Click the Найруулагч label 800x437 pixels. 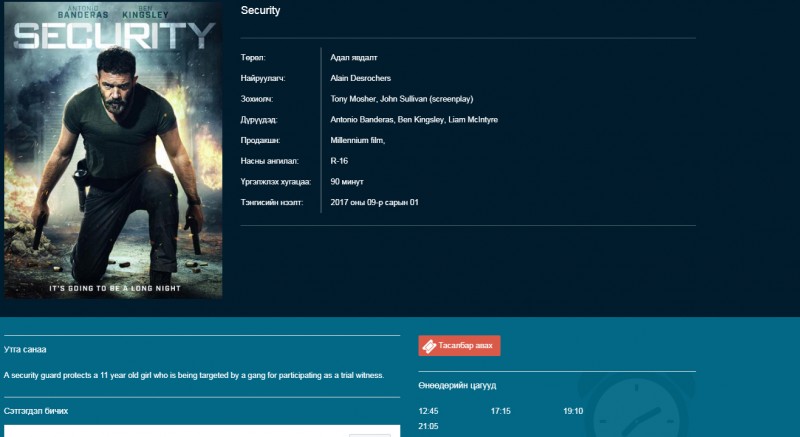pos(263,78)
